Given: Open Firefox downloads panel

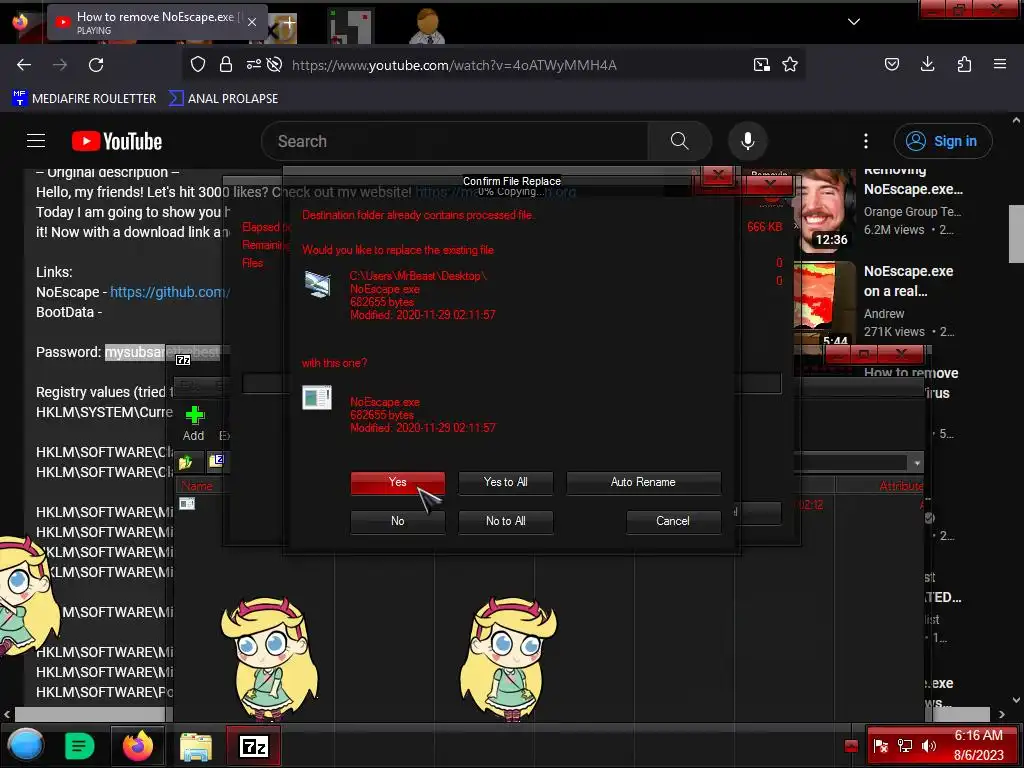Looking at the screenshot, I should tap(927, 64).
